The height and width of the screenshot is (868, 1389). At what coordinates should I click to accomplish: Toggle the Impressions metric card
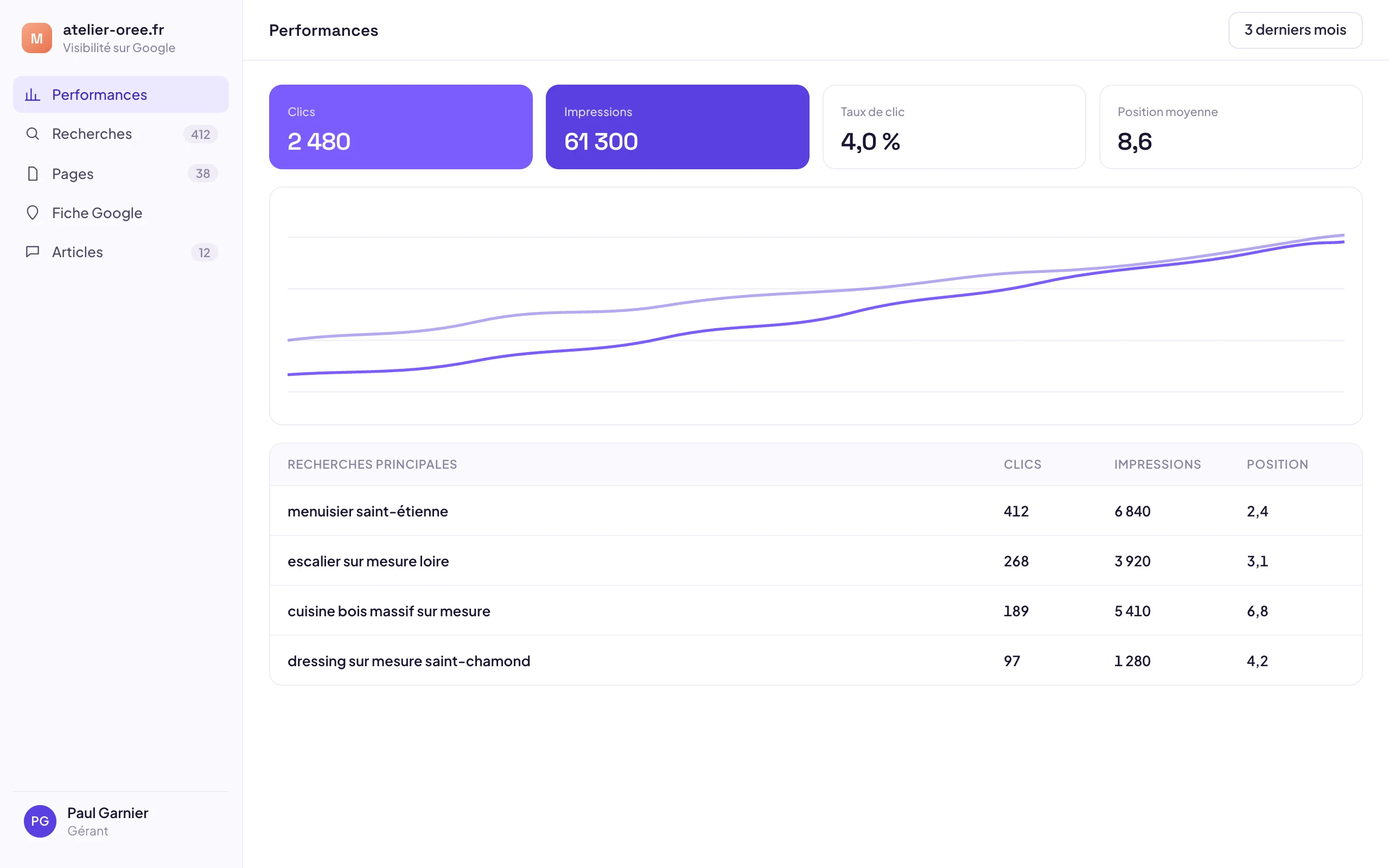click(677, 127)
